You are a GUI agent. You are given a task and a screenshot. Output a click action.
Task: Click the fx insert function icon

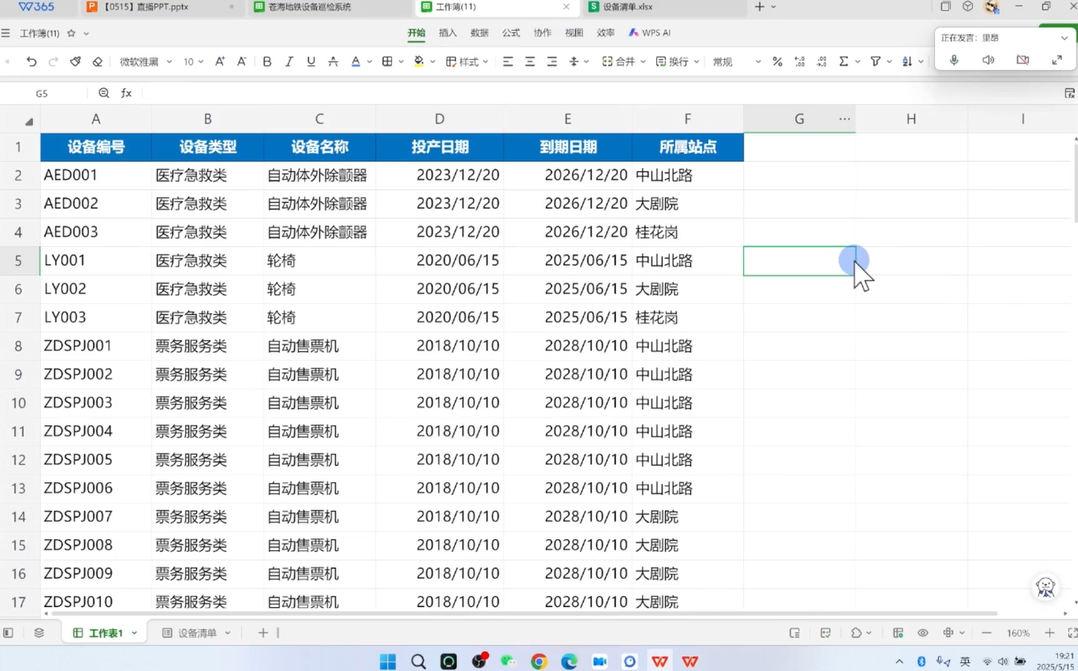[x=127, y=93]
